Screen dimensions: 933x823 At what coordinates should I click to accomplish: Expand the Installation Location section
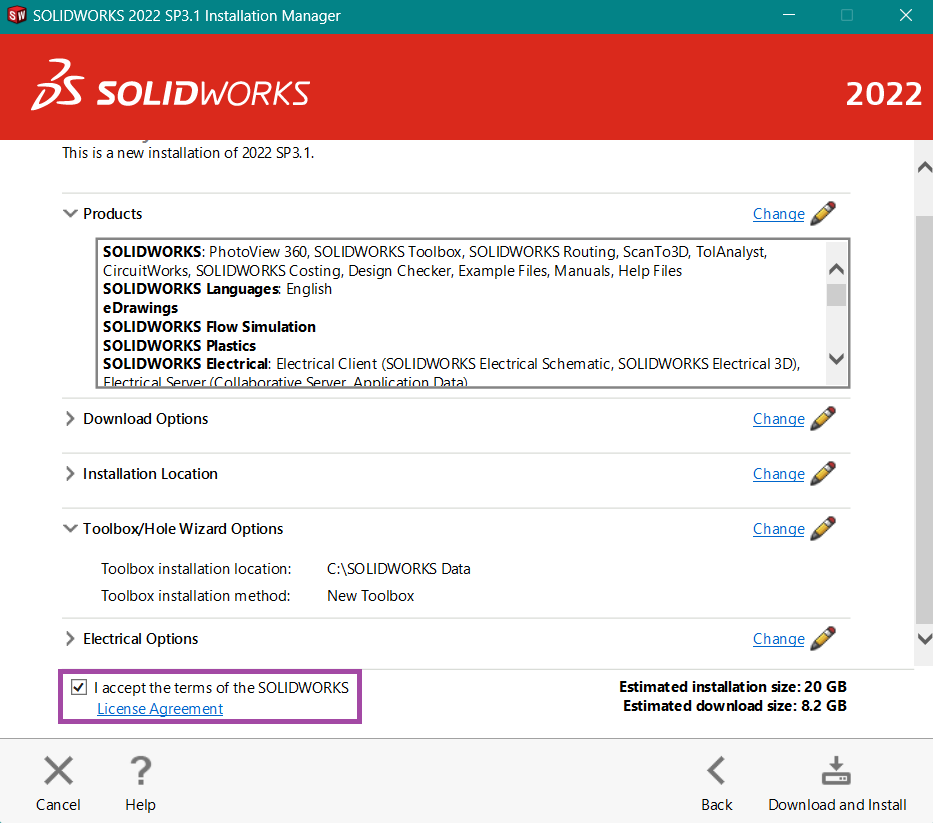click(x=70, y=474)
